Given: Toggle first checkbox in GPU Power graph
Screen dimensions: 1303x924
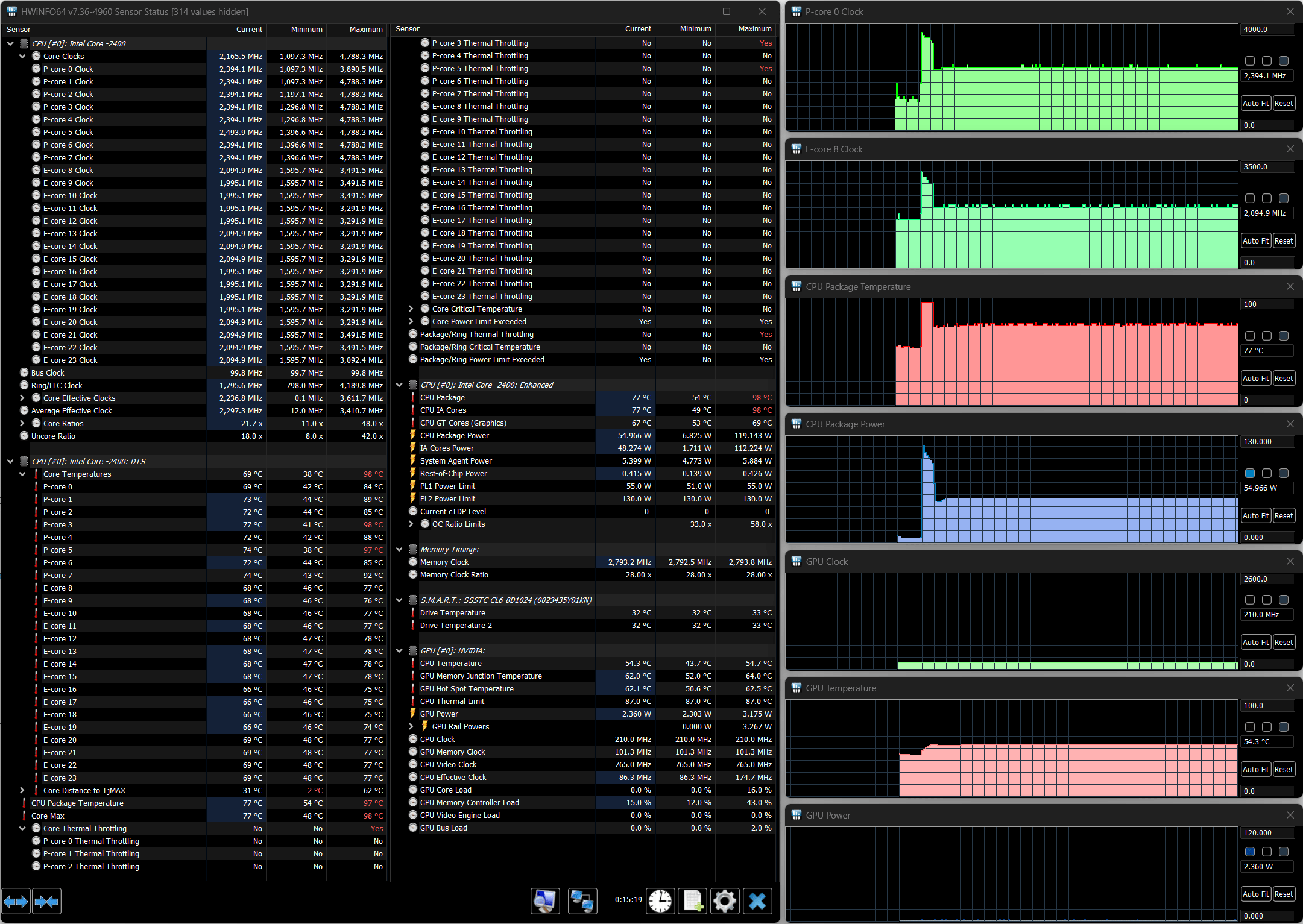Looking at the screenshot, I should pos(1250,852).
